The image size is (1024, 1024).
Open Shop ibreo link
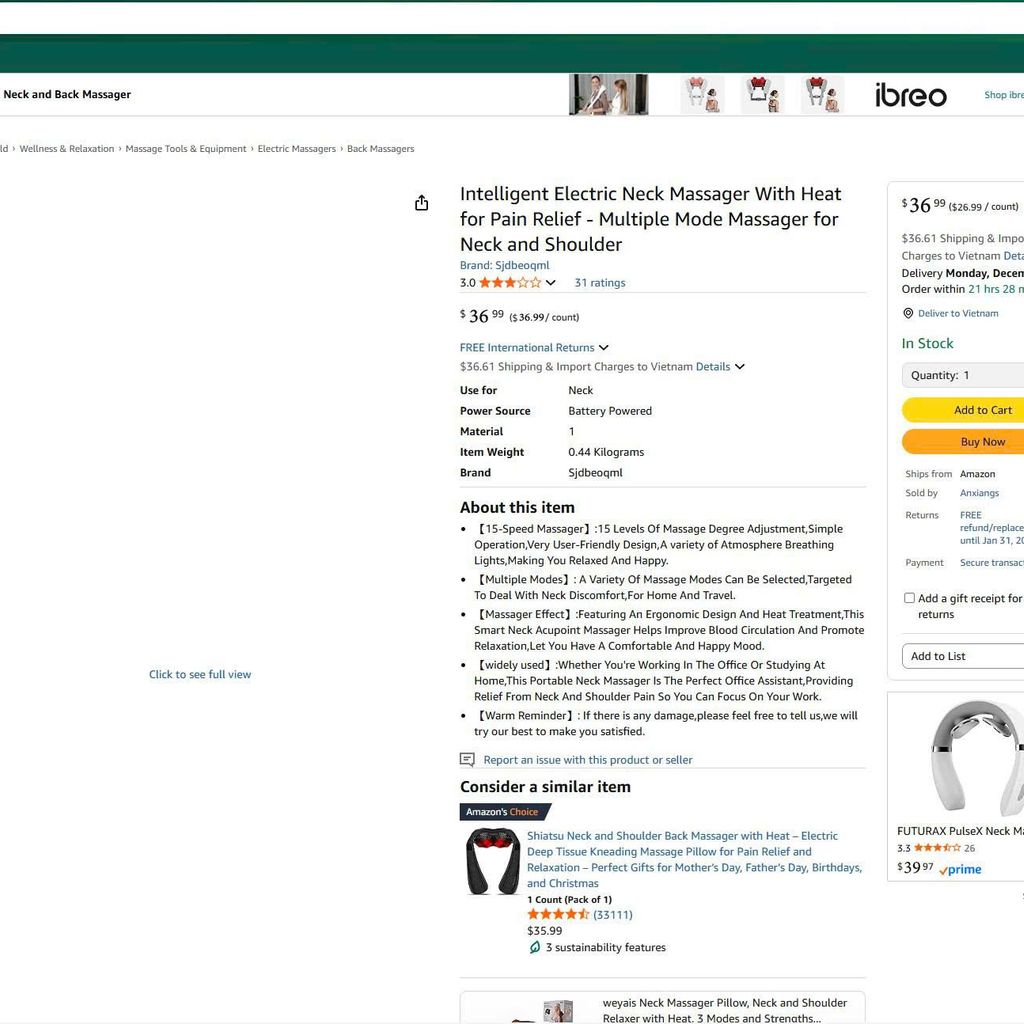pos(1004,95)
